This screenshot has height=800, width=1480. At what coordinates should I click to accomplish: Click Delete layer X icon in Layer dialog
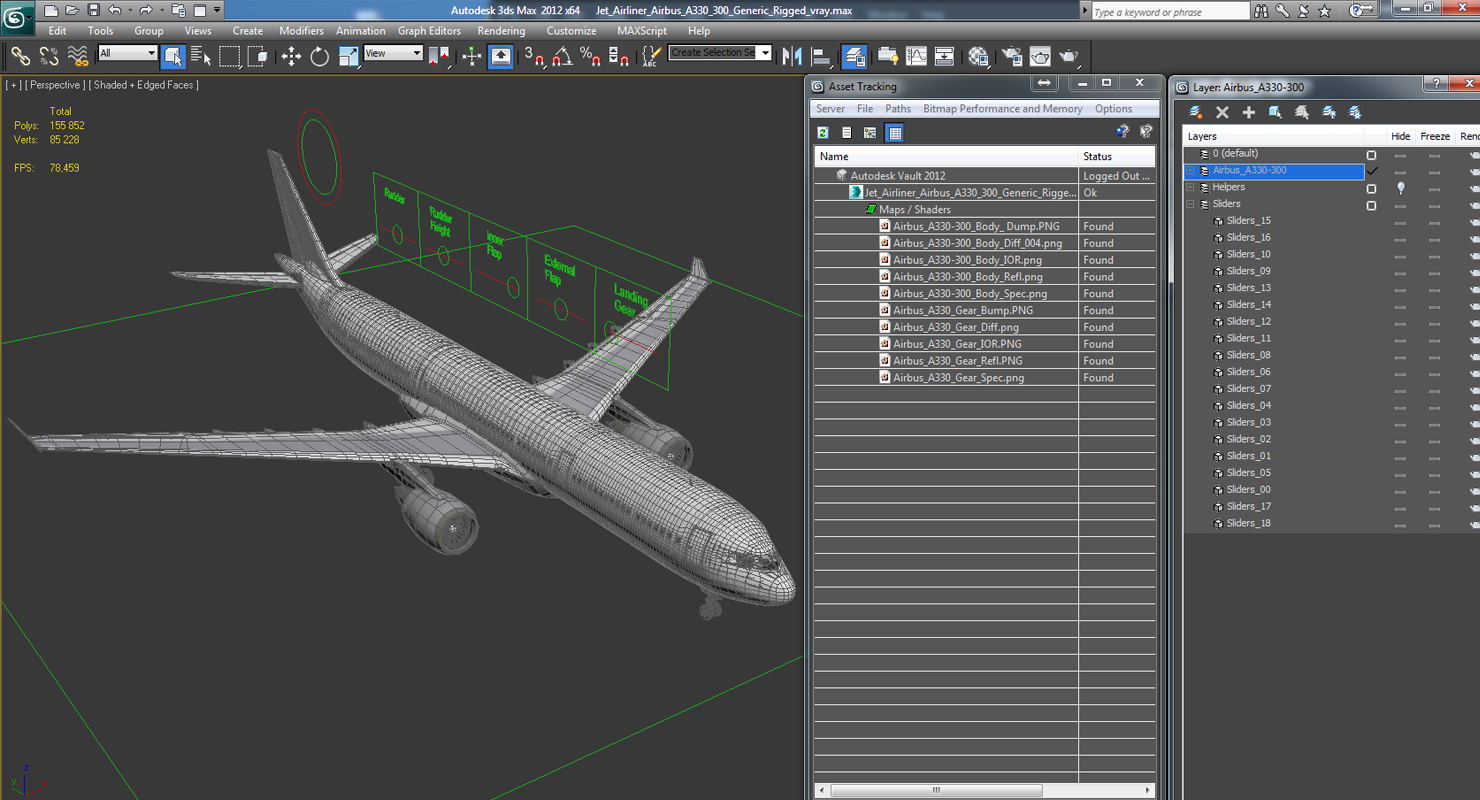tap(1222, 112)
